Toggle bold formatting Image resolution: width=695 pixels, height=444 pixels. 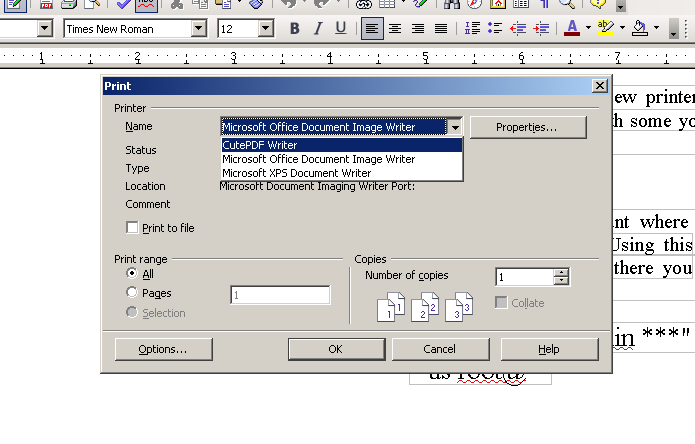(294, 29)
